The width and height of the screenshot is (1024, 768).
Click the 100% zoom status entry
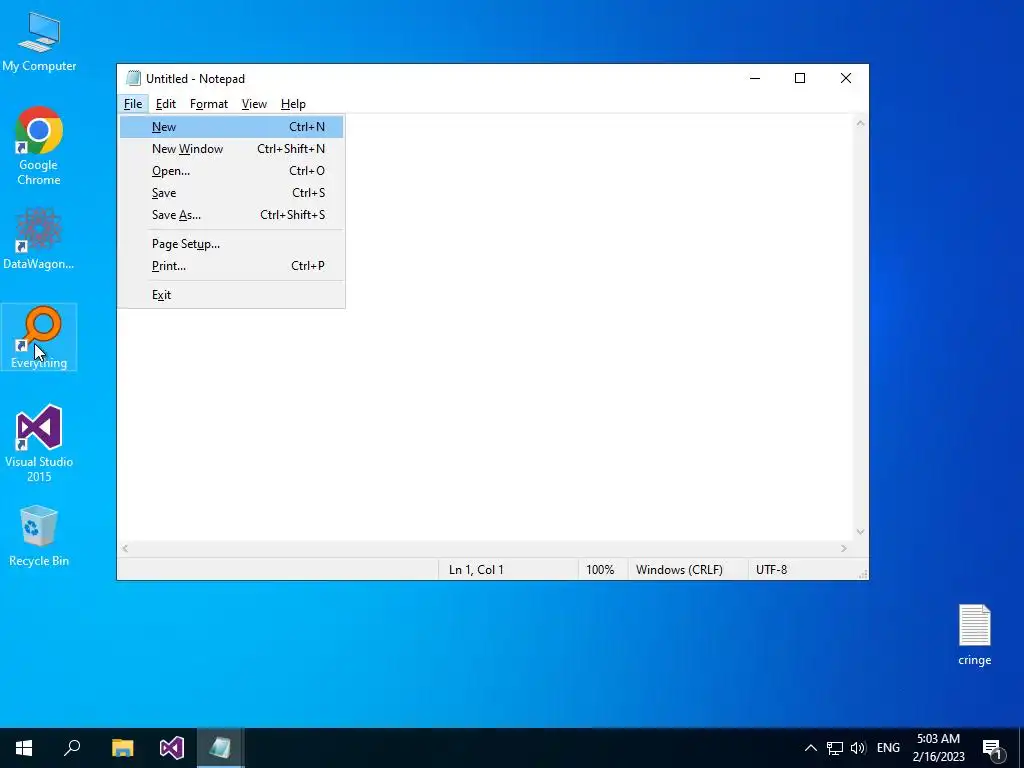[600, 569]
